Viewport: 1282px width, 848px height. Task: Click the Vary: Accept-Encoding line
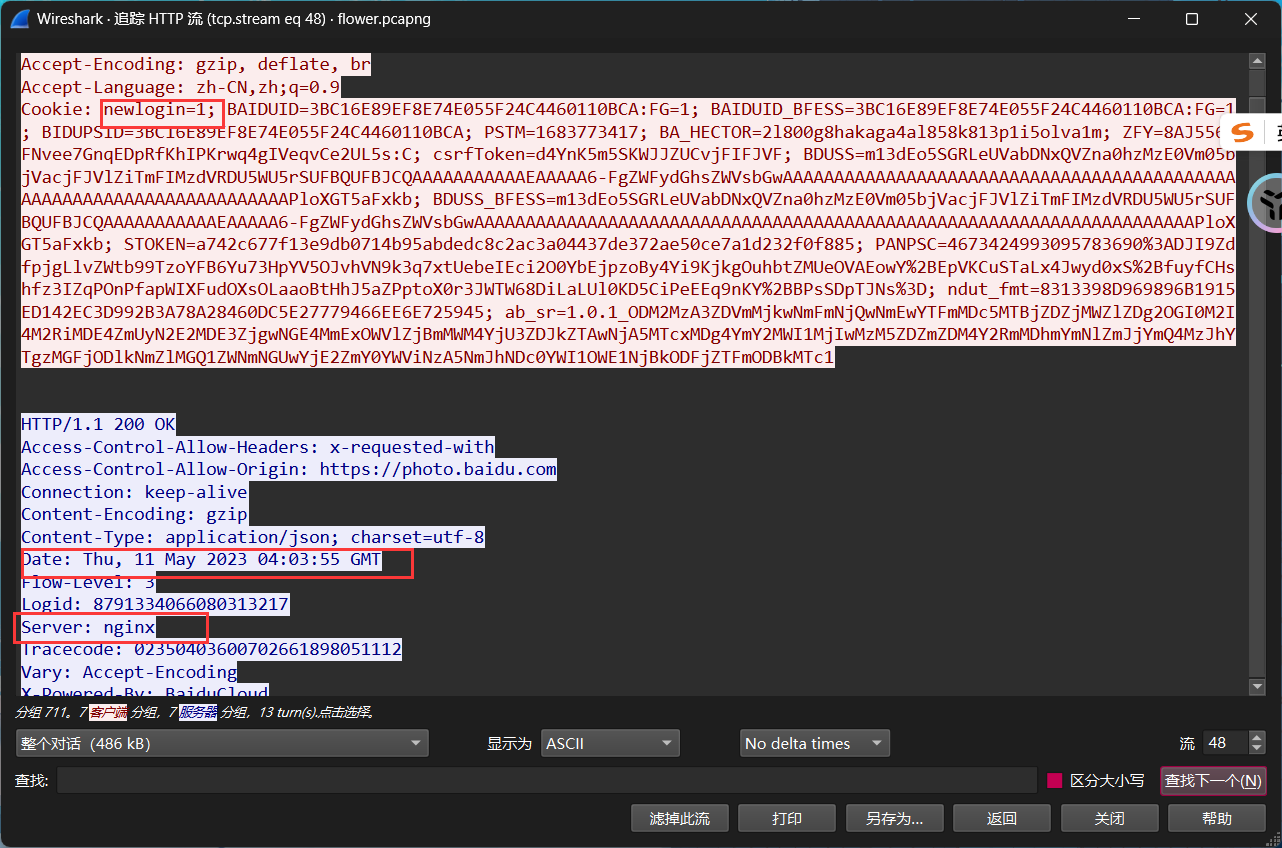(x=129, y=672)
